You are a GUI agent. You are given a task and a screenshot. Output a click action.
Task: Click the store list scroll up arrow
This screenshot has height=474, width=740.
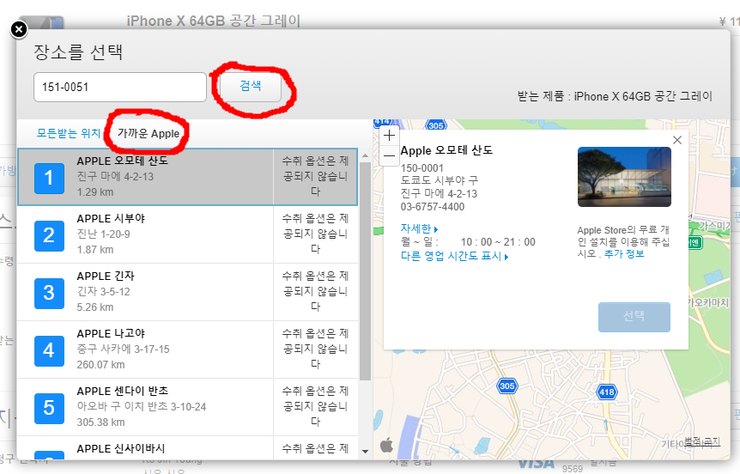pyautogui.click(x=365, y=155)
